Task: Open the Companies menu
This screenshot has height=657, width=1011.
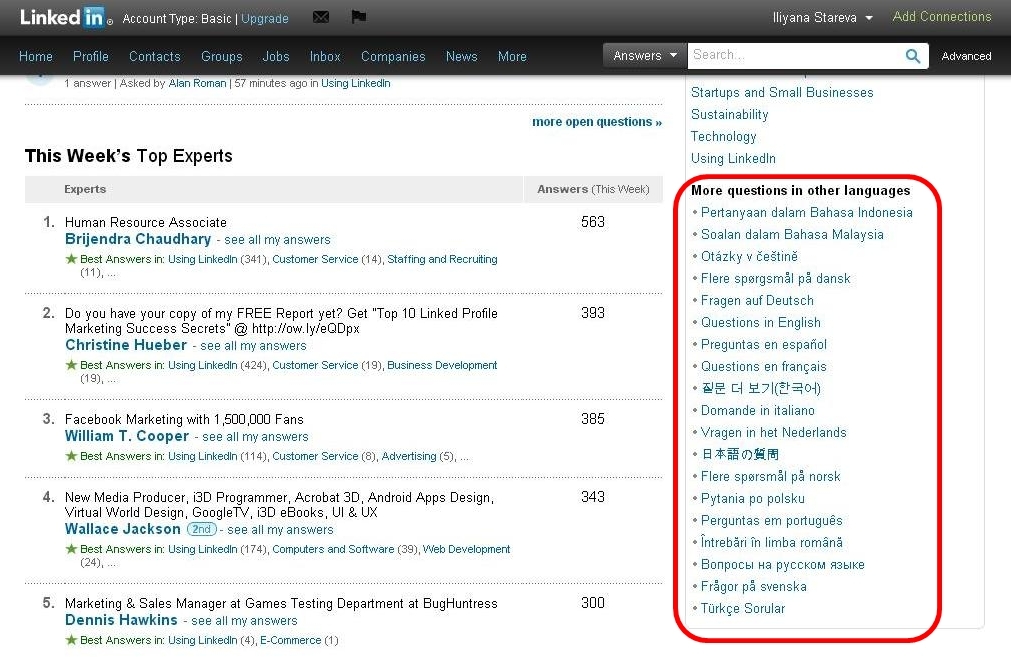Action: [x=393, y=56]
